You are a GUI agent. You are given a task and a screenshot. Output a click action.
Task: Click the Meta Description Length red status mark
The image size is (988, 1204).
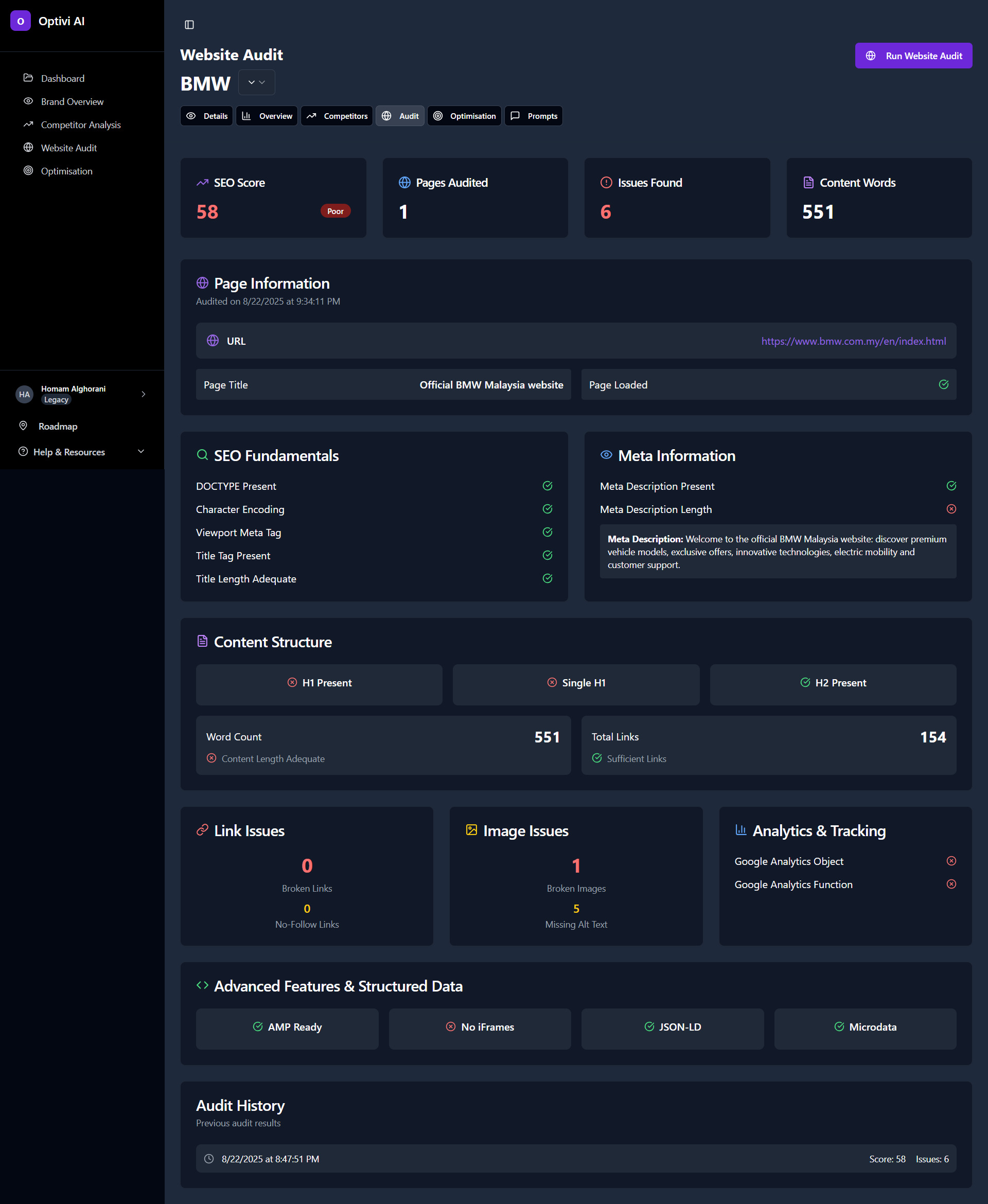pos(951,509)
